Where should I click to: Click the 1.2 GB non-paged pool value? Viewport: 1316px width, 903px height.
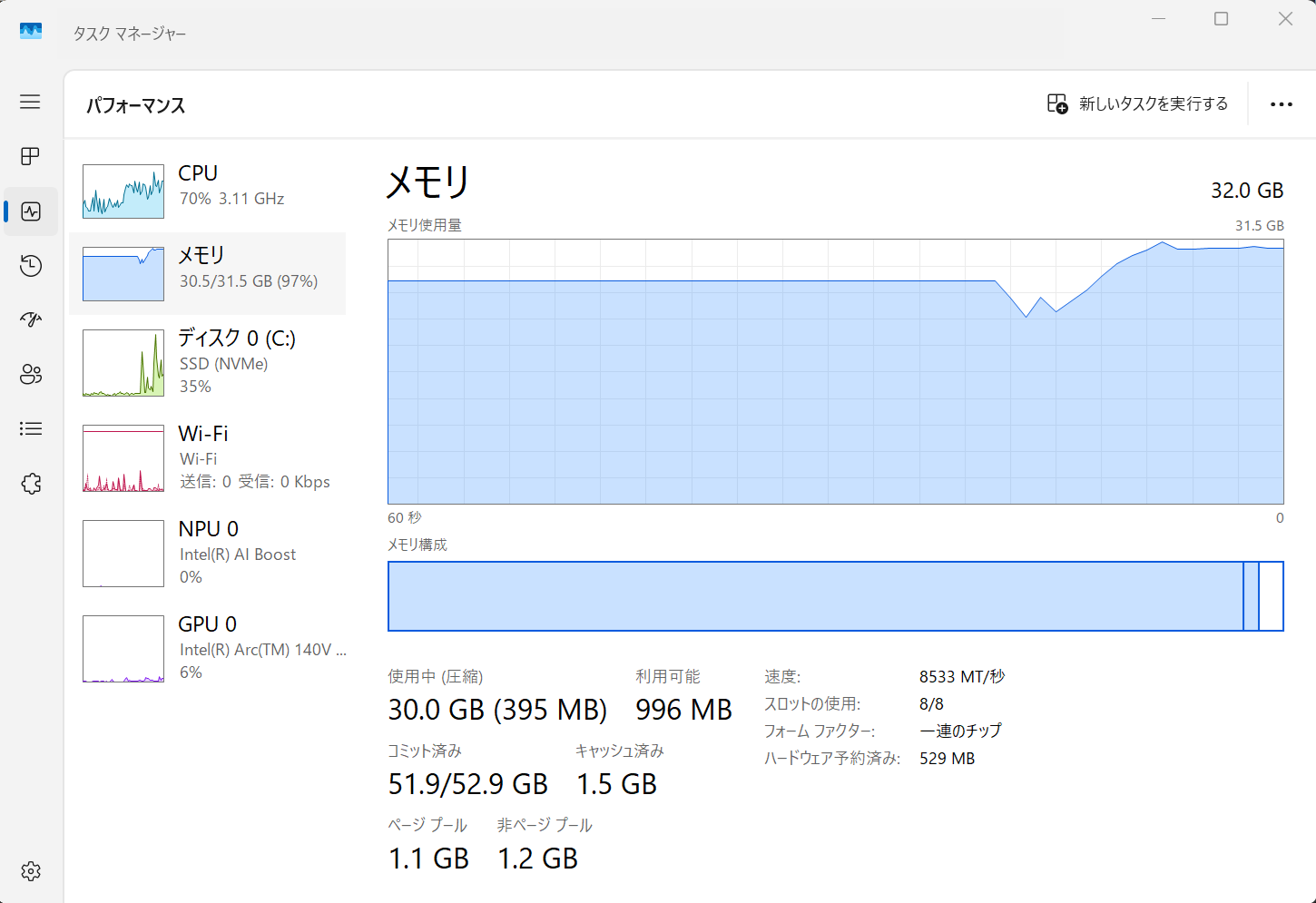(537, 859)
